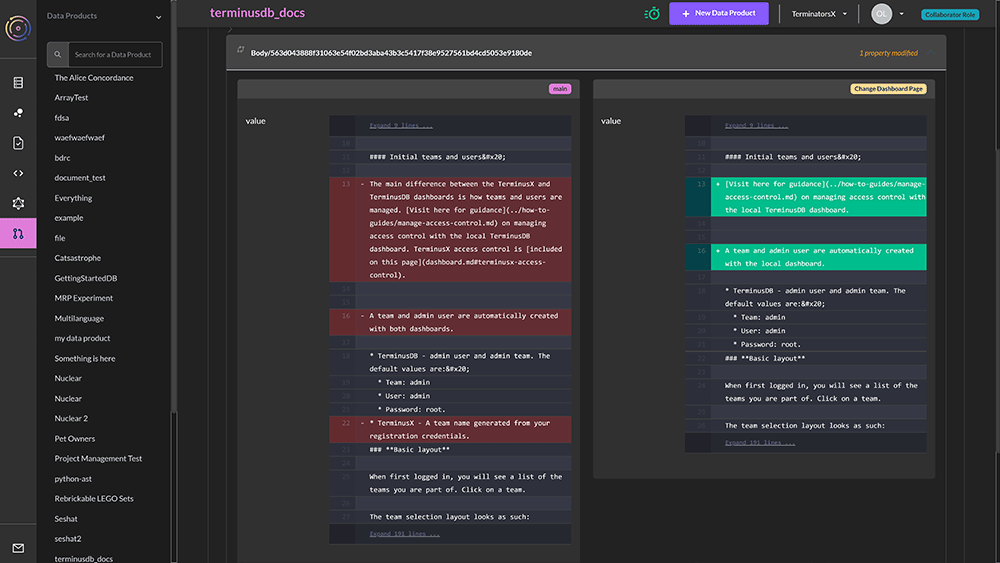Open the Multilanguage data product
This screenshot has height=563, width=1000.
coord(79,319)
